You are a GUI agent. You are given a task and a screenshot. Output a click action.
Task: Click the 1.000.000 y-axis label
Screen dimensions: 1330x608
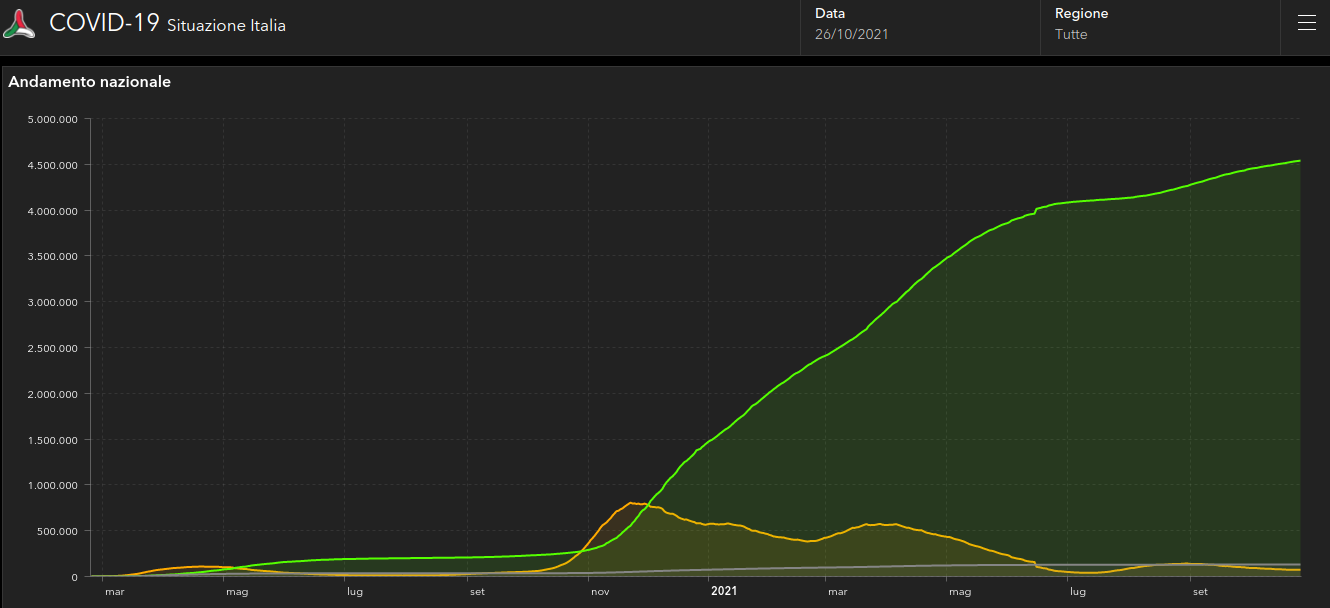tap(54, 485)
